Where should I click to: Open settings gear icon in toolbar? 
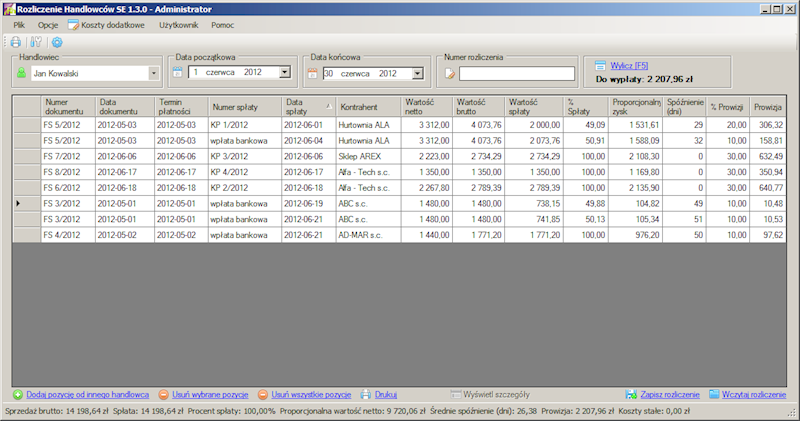point(57,42)
